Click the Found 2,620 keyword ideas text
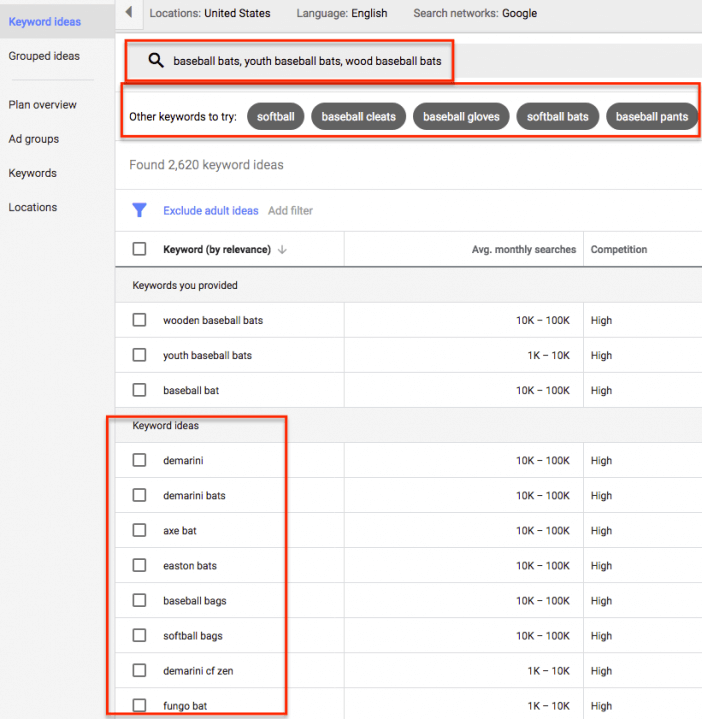This screenshot has width=702, height=719. tap(206, 165)
